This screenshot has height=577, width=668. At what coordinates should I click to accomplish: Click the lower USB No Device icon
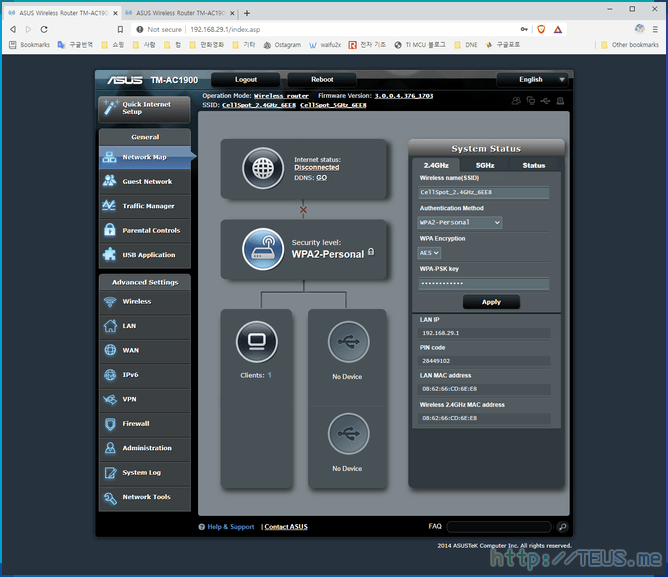(x=348, y=433)
